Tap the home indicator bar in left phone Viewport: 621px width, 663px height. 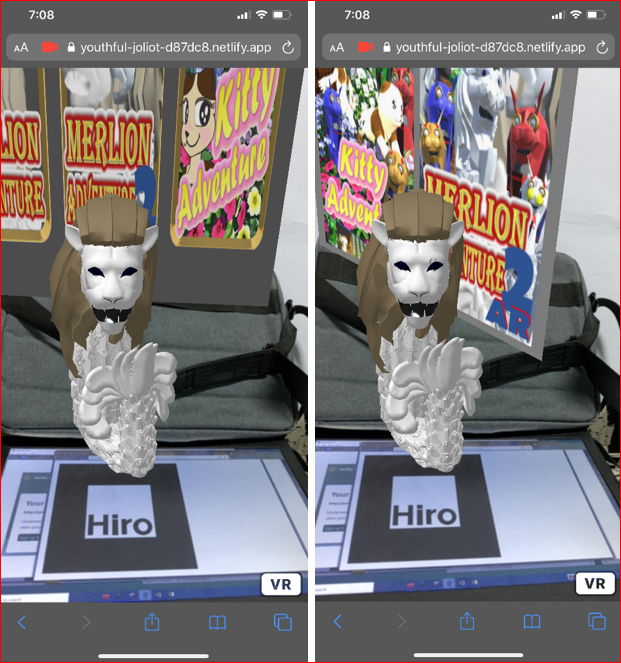pos(153,656)
